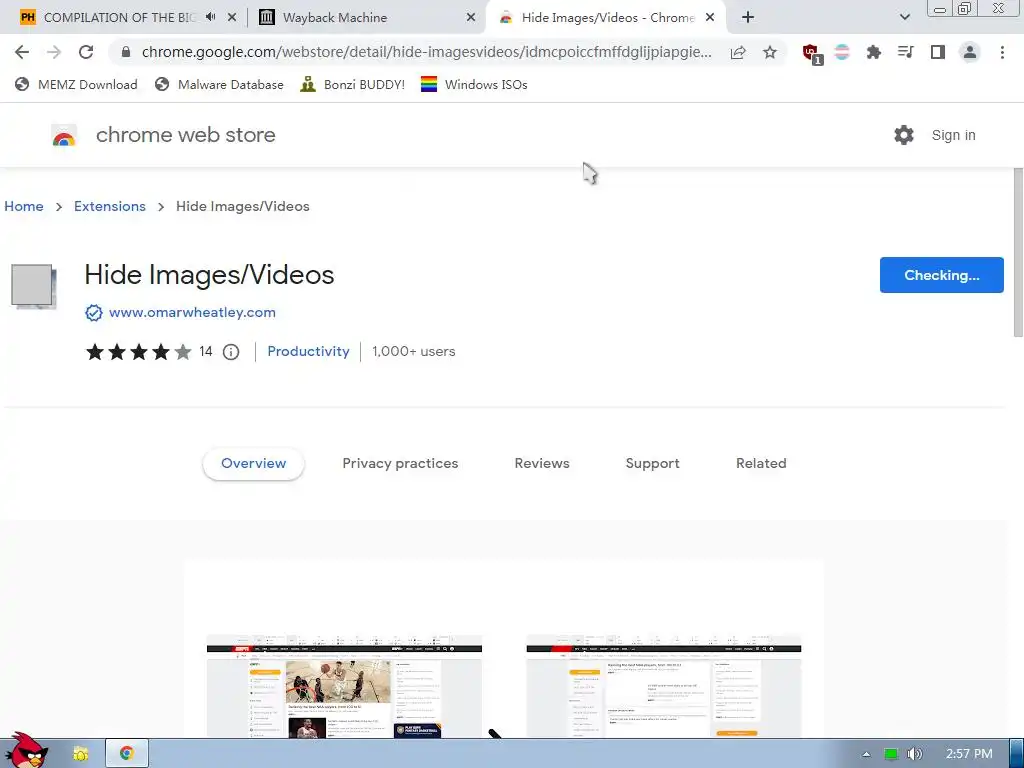Viewport: 1024px width, 768px height.
Task: Click the rating info icon
Action: click(231, 352)
